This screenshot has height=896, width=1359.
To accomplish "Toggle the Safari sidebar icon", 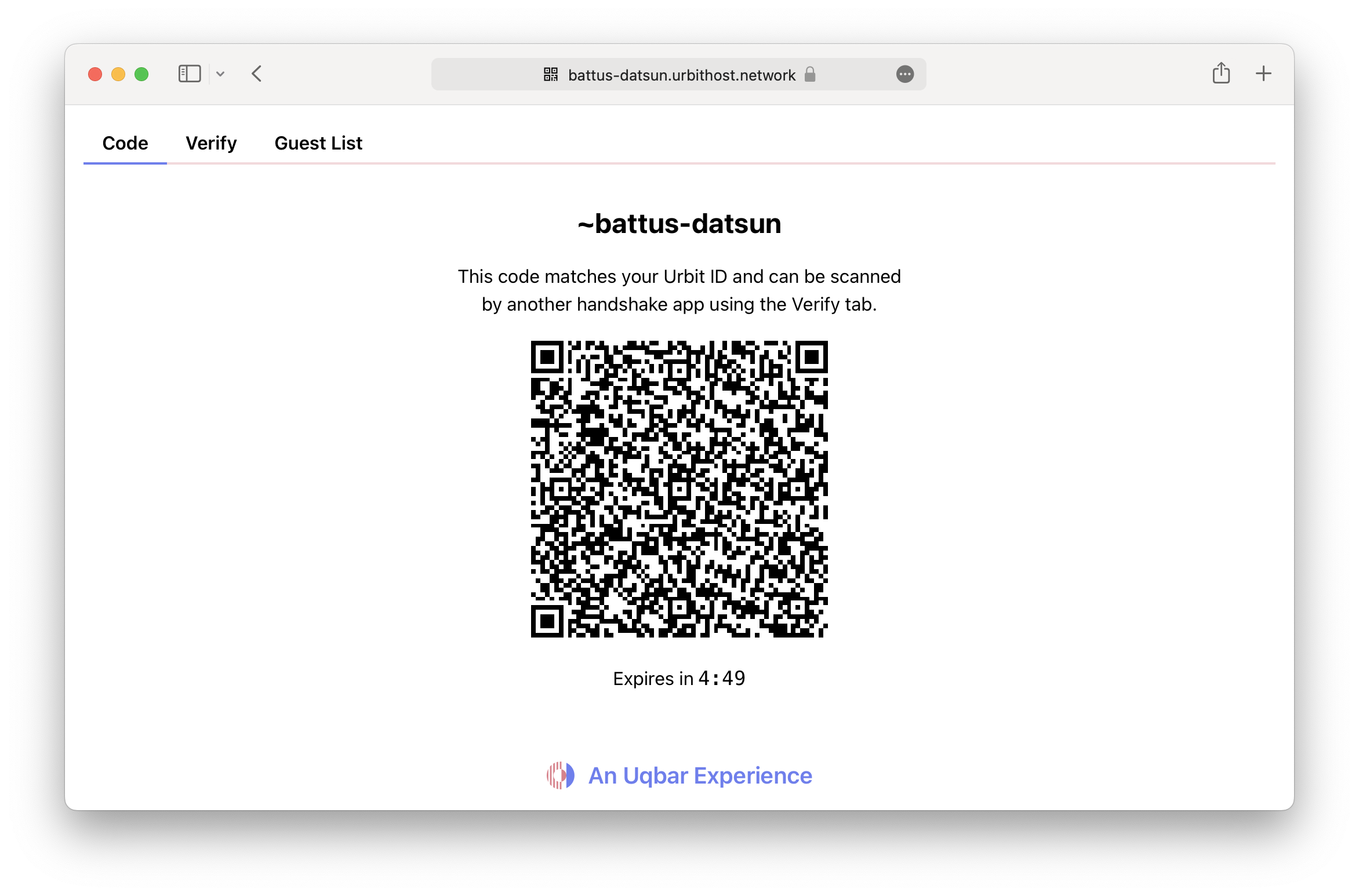I will pyautogui.click(x=190, y=74).
